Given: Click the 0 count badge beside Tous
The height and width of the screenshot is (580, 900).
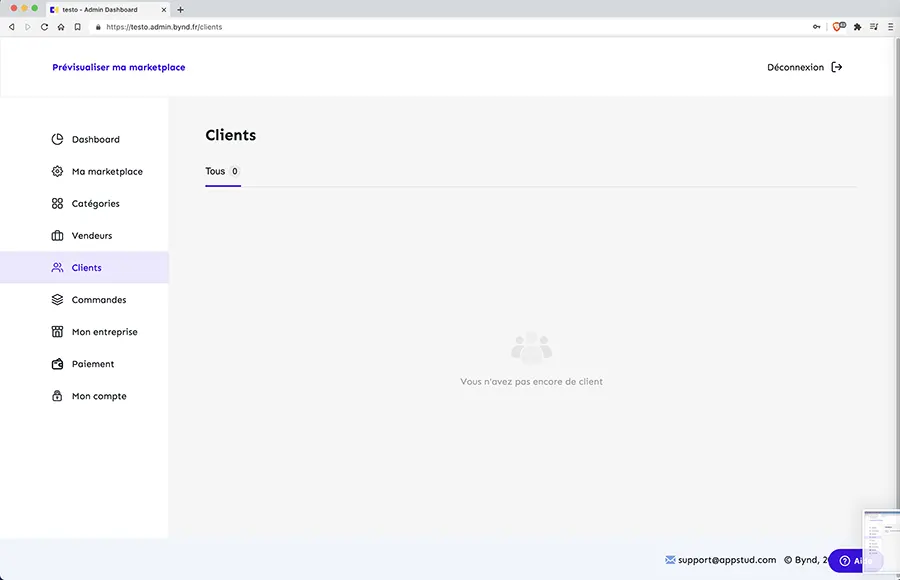Looking at the screenshot, I should click(x=235, y=171).
